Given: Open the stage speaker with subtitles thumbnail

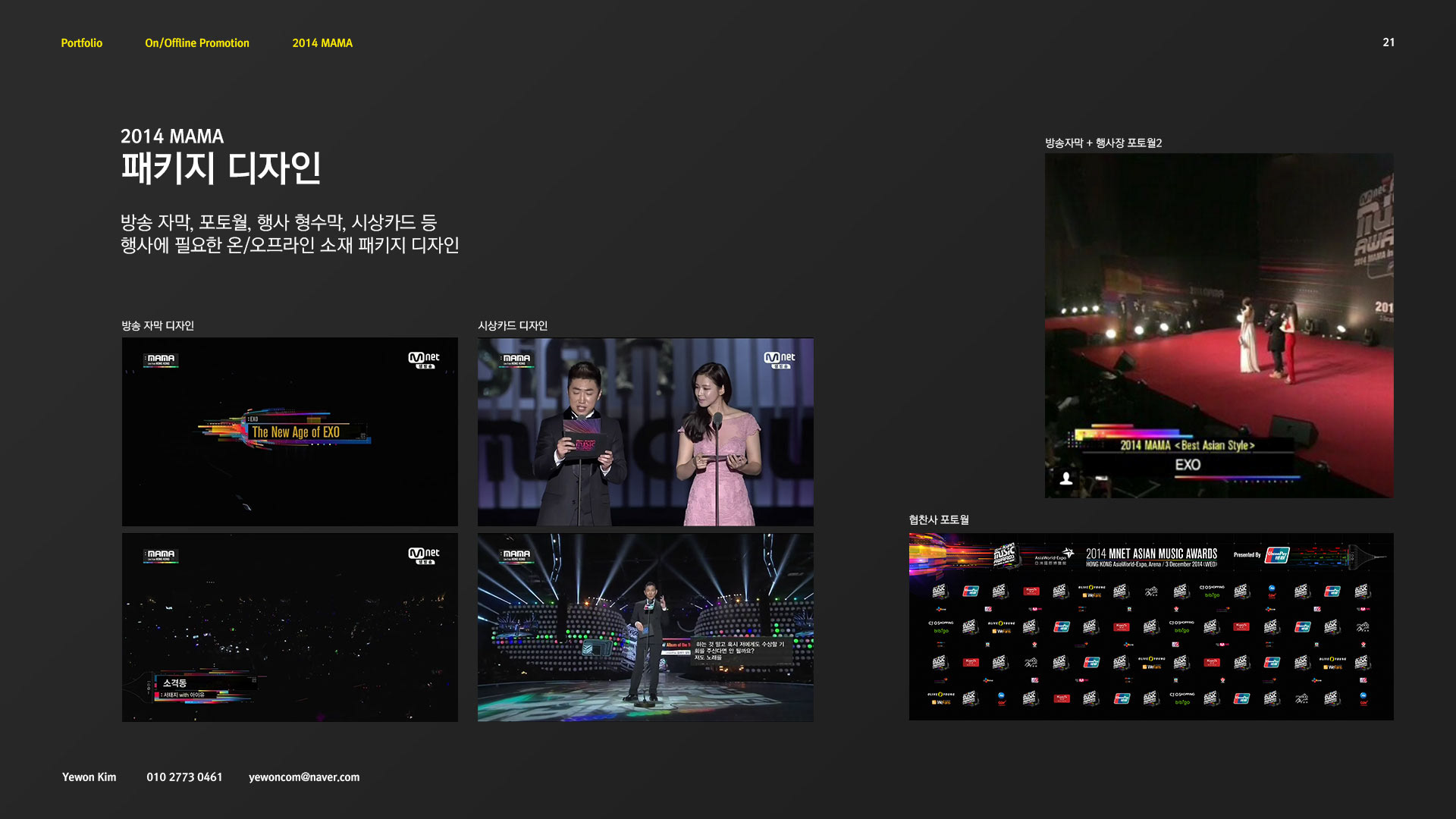Looking at the screenshot, I should [645, 627].
